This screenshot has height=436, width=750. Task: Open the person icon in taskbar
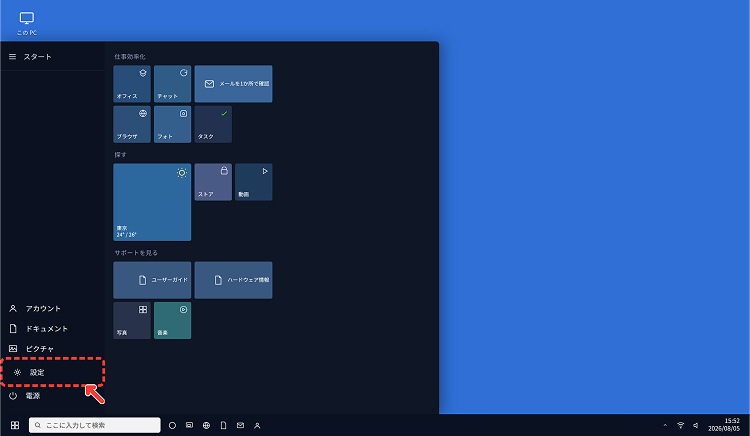pos(257,425)
